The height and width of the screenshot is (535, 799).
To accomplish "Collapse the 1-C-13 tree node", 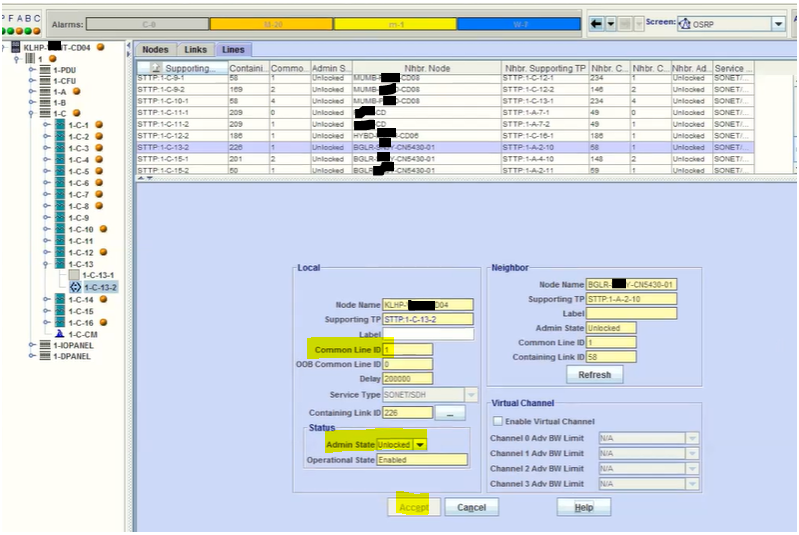I will (46, 264).
